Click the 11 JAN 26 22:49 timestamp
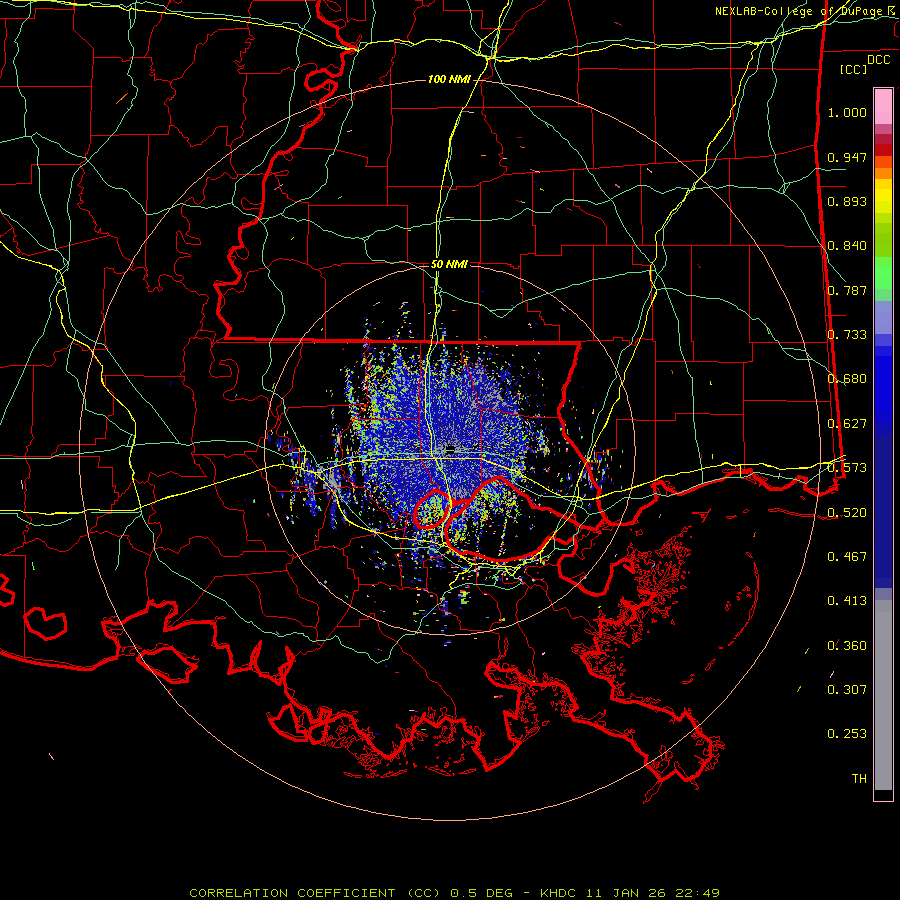900x900 pixels. (653, 893)
